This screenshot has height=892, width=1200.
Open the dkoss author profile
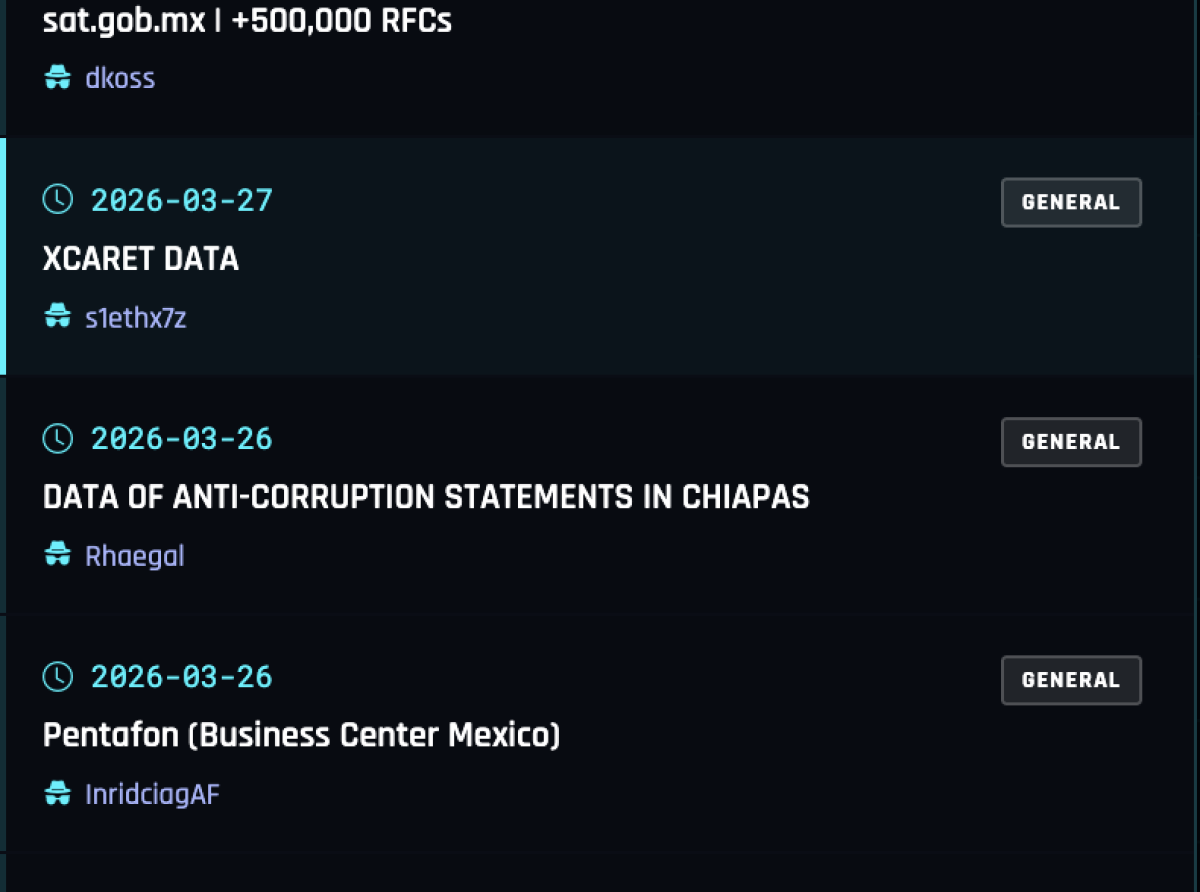120,78
